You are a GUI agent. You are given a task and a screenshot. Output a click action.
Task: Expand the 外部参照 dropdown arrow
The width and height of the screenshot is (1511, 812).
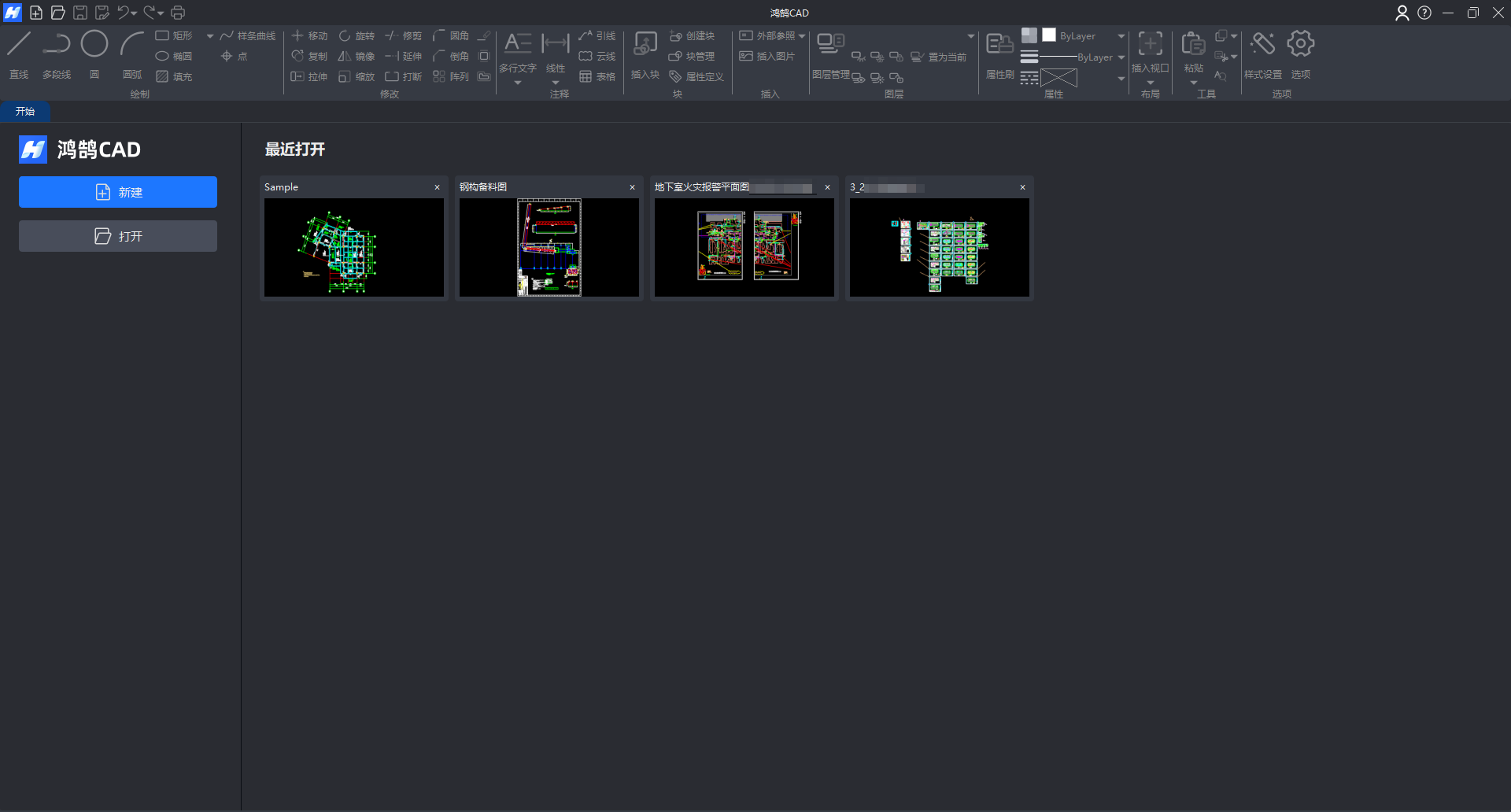802,36
